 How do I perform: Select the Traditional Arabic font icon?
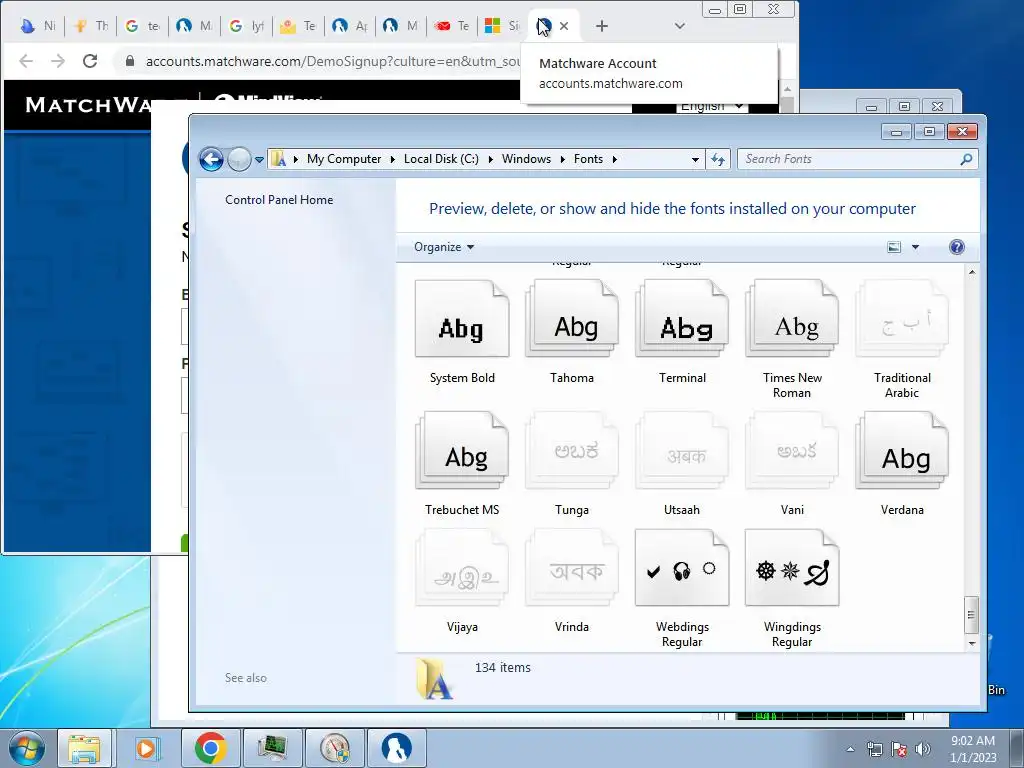(x=902, y=319)
